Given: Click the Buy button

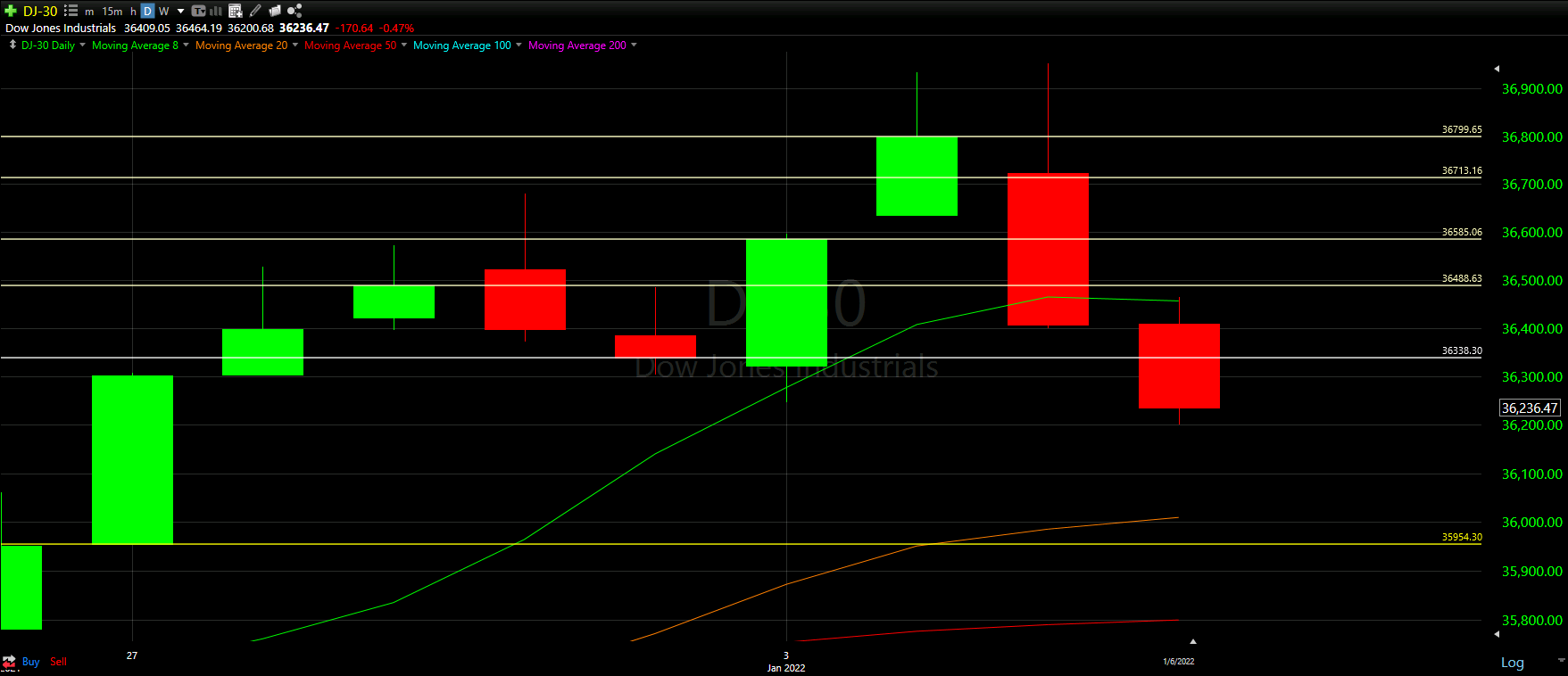Looking at the screenshot, I should point(30,662).
